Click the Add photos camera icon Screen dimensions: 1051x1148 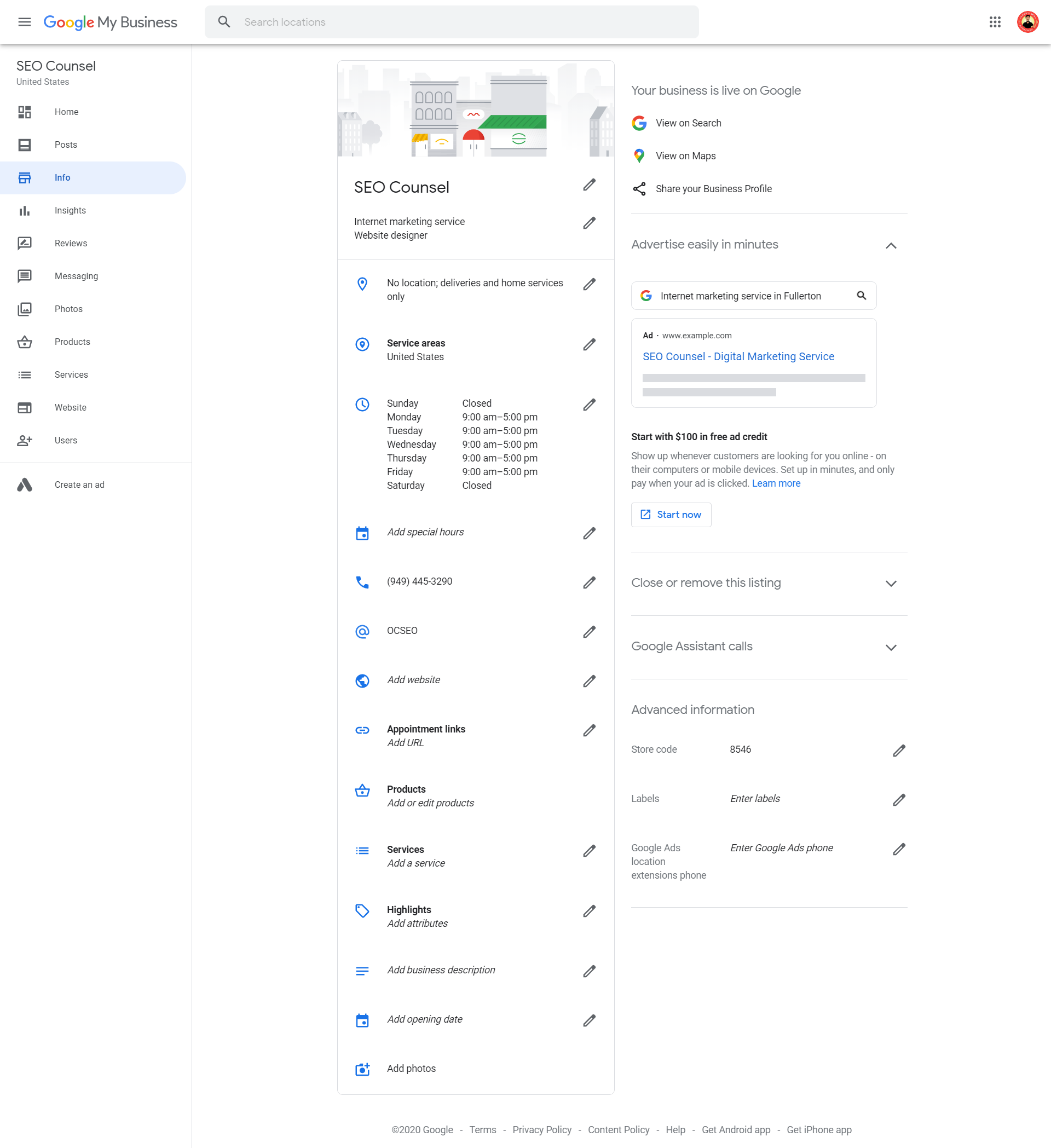[362, 1069]
